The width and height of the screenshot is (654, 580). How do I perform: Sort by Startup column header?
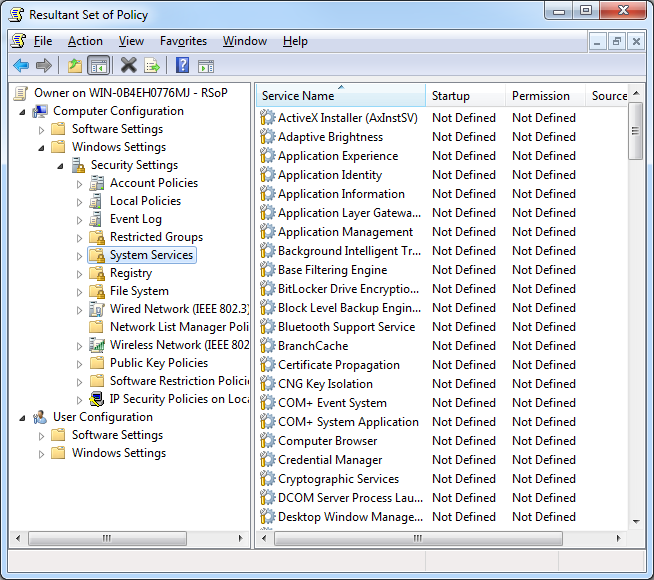(x=466, y=95)
